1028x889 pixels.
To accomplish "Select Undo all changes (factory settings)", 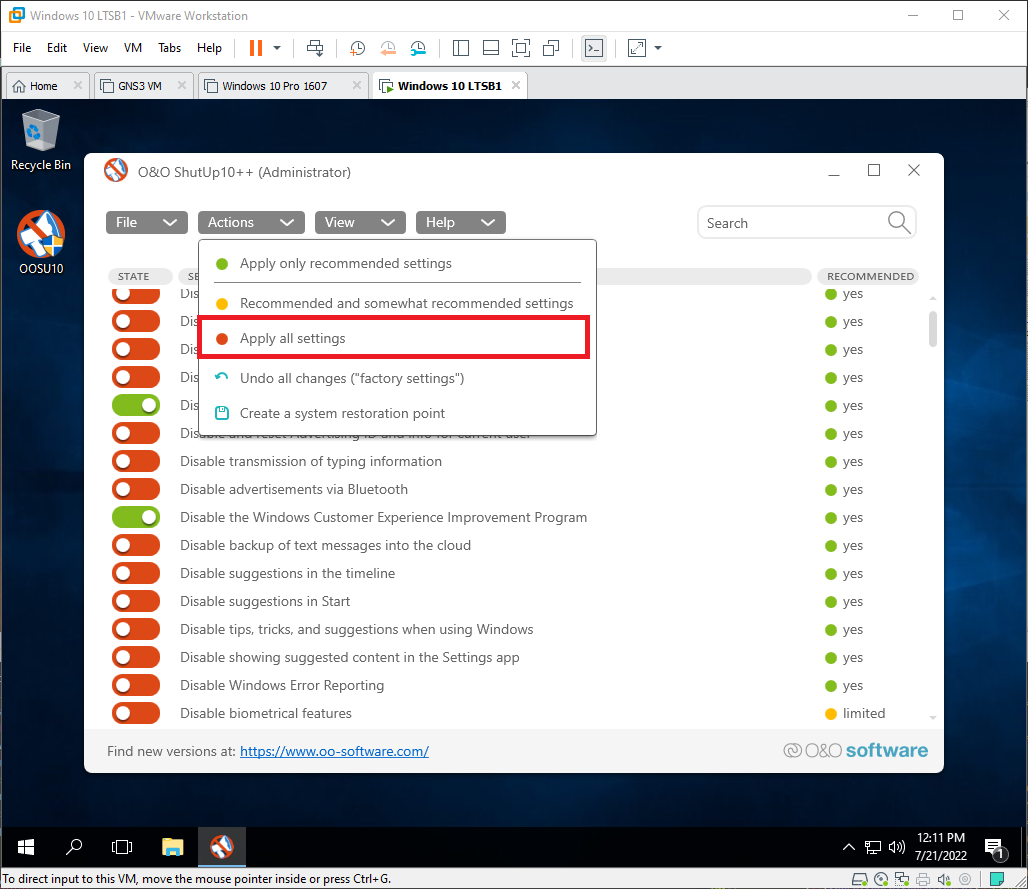I will (397, 378).
